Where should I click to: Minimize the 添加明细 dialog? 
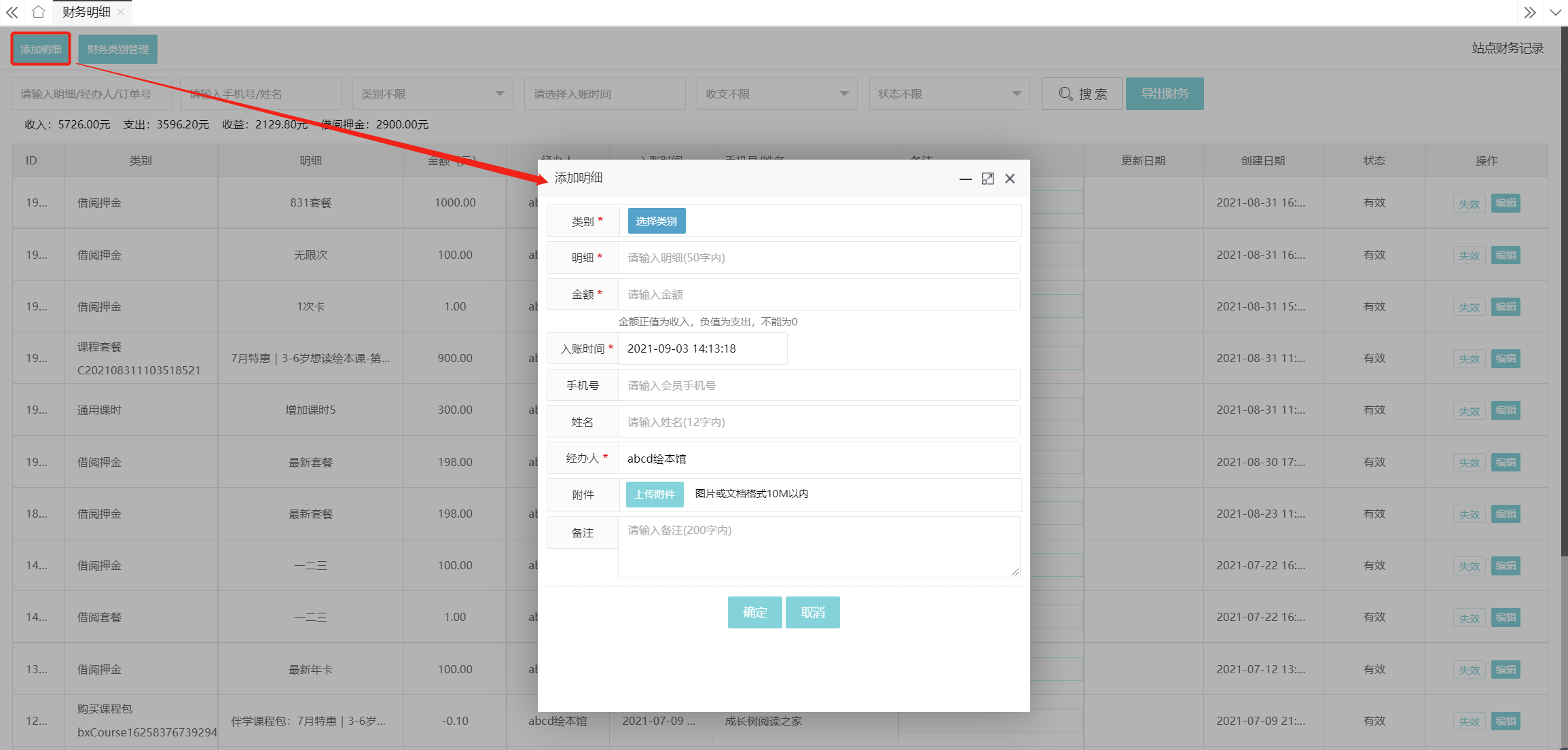click(965, 179)
